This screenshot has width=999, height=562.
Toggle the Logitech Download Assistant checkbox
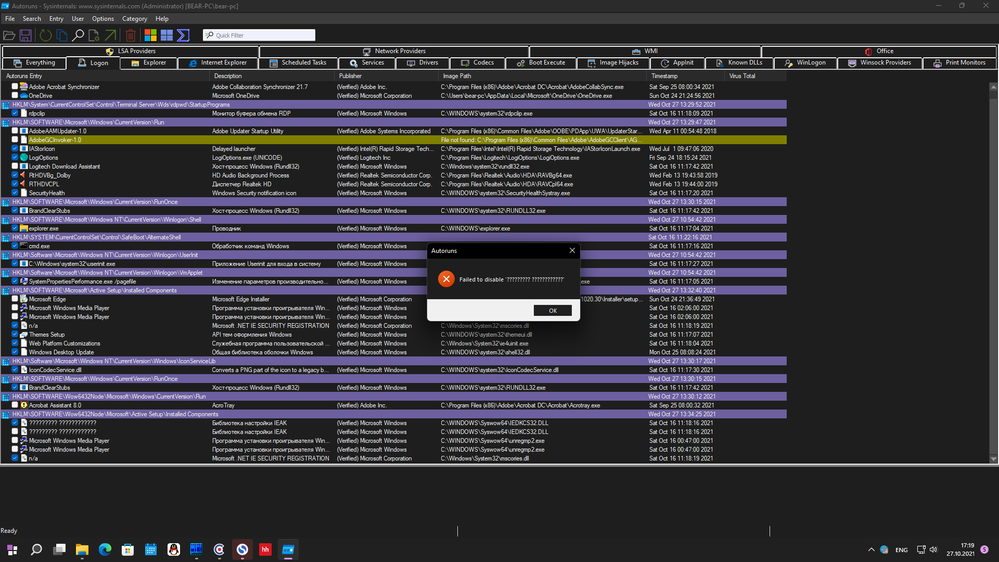[x=15, y=166]
